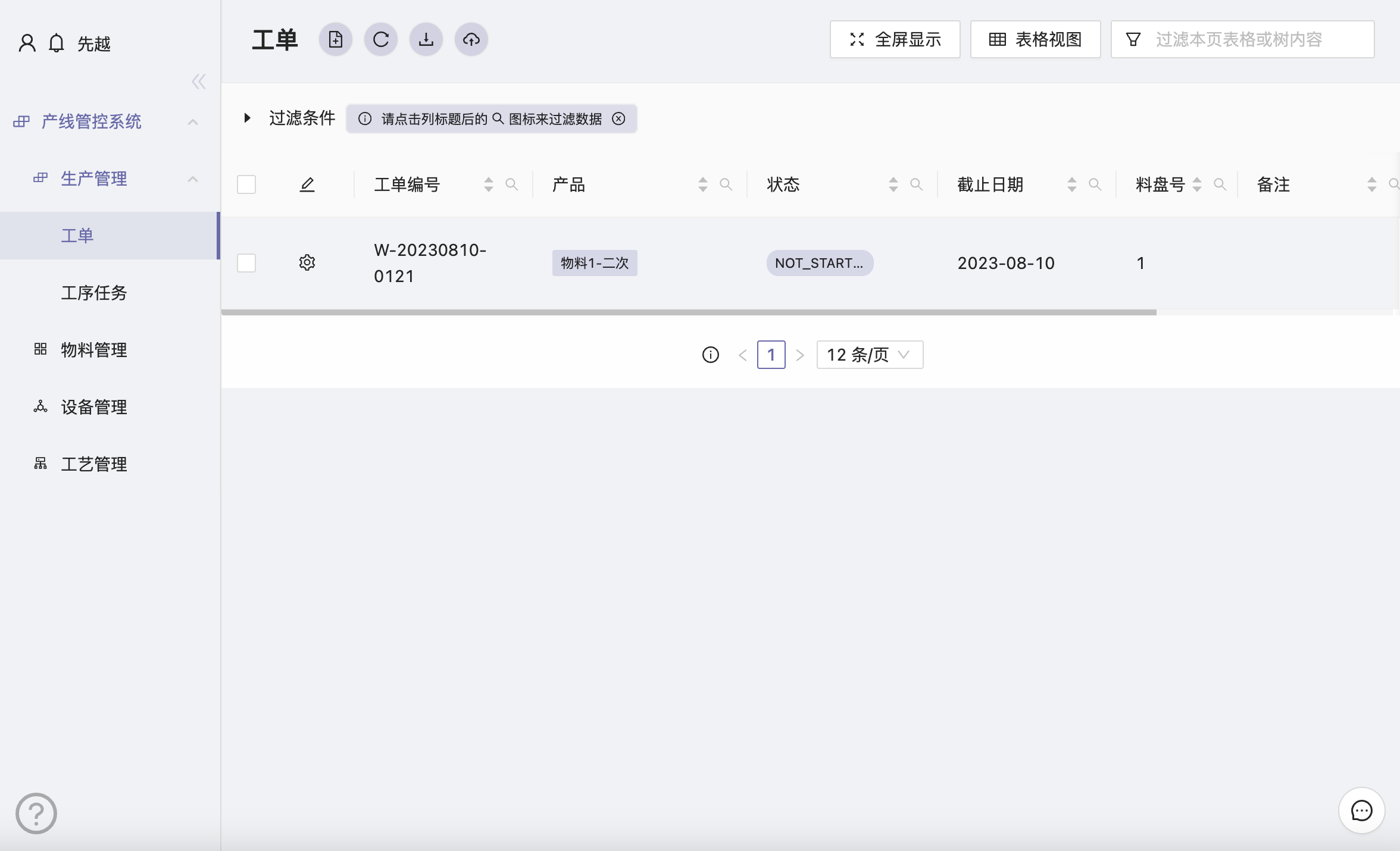Click the help question mark icon
This screenshot has width=1400, height=851.
(36, 813)
